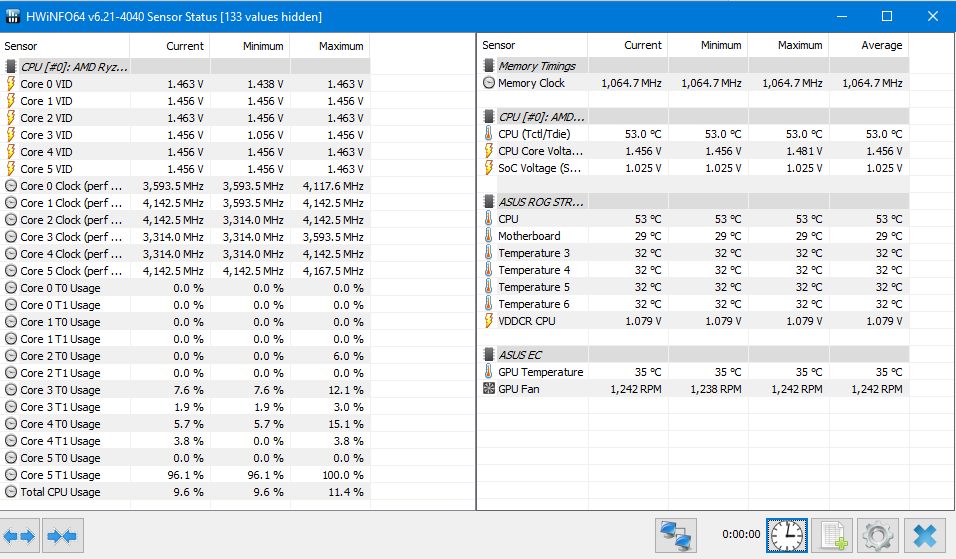956x559 pixels.
Task: Close sensors with the blue X button
Action: [924, 536]
